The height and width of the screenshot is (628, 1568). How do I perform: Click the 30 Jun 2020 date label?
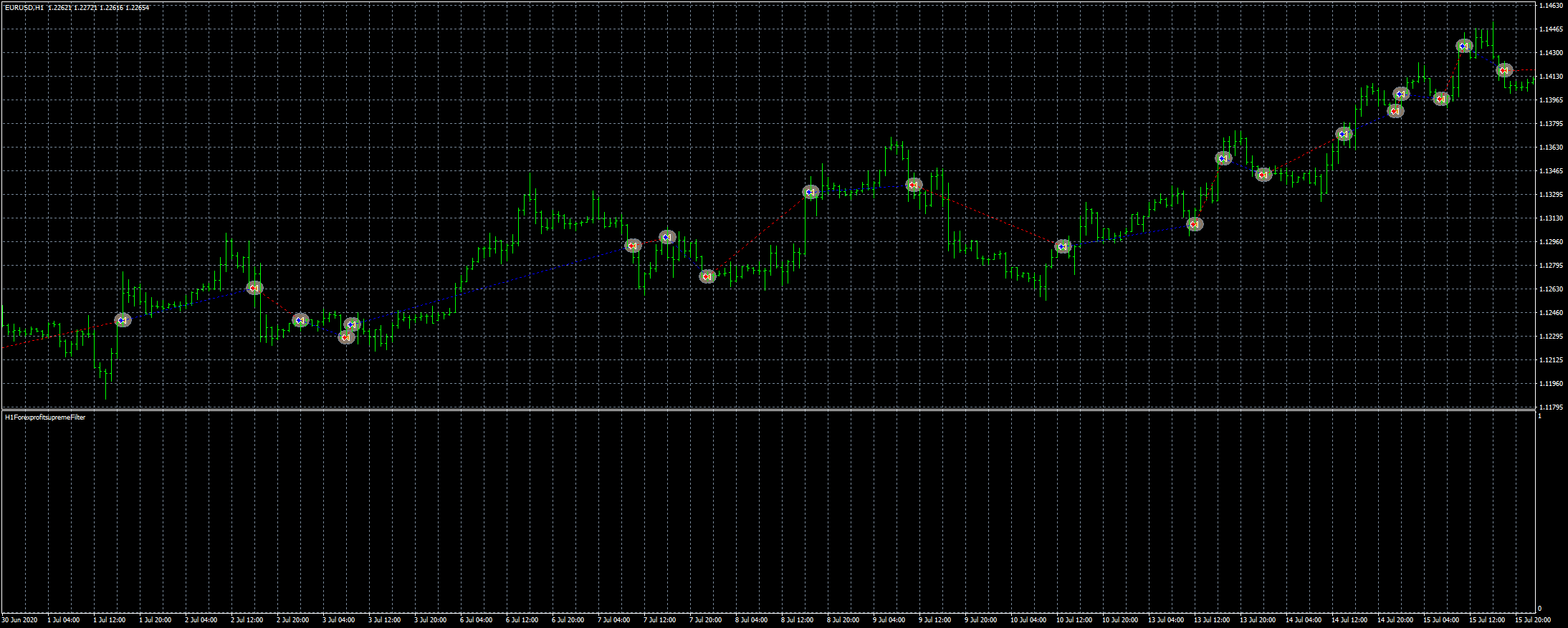coord(20,620)
